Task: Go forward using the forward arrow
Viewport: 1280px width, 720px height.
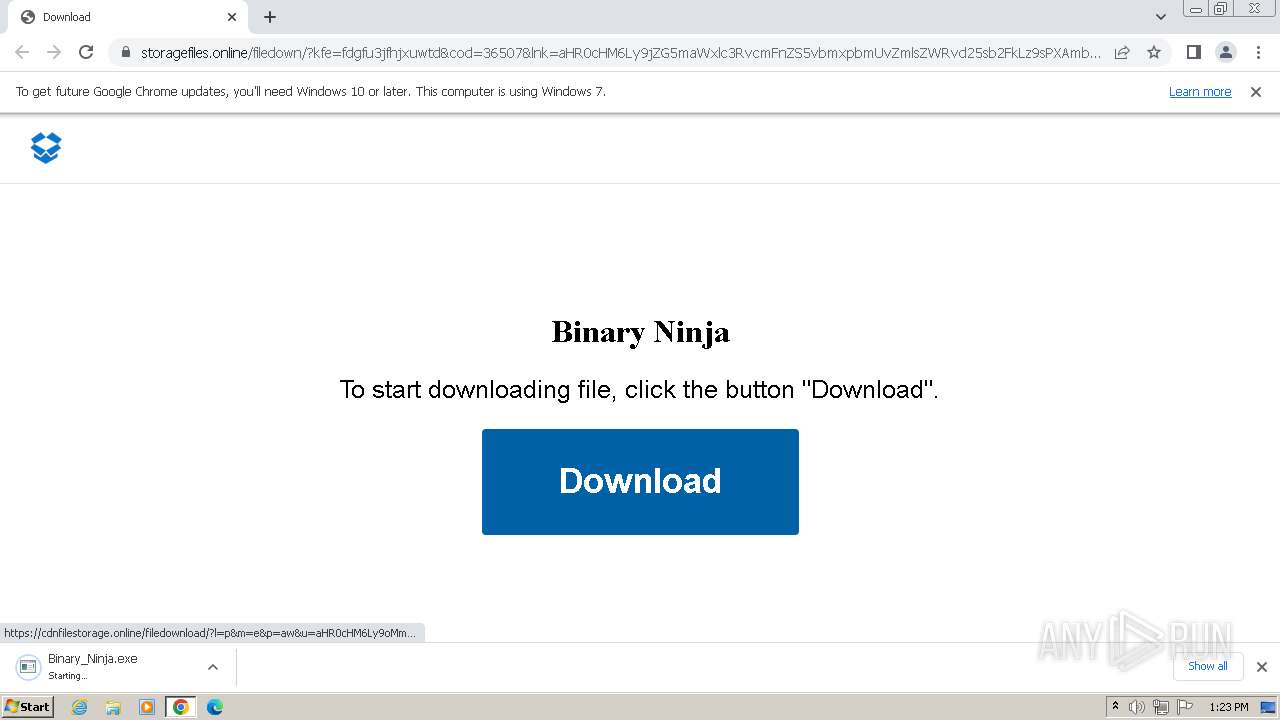Action: click(x=54, y=52)
